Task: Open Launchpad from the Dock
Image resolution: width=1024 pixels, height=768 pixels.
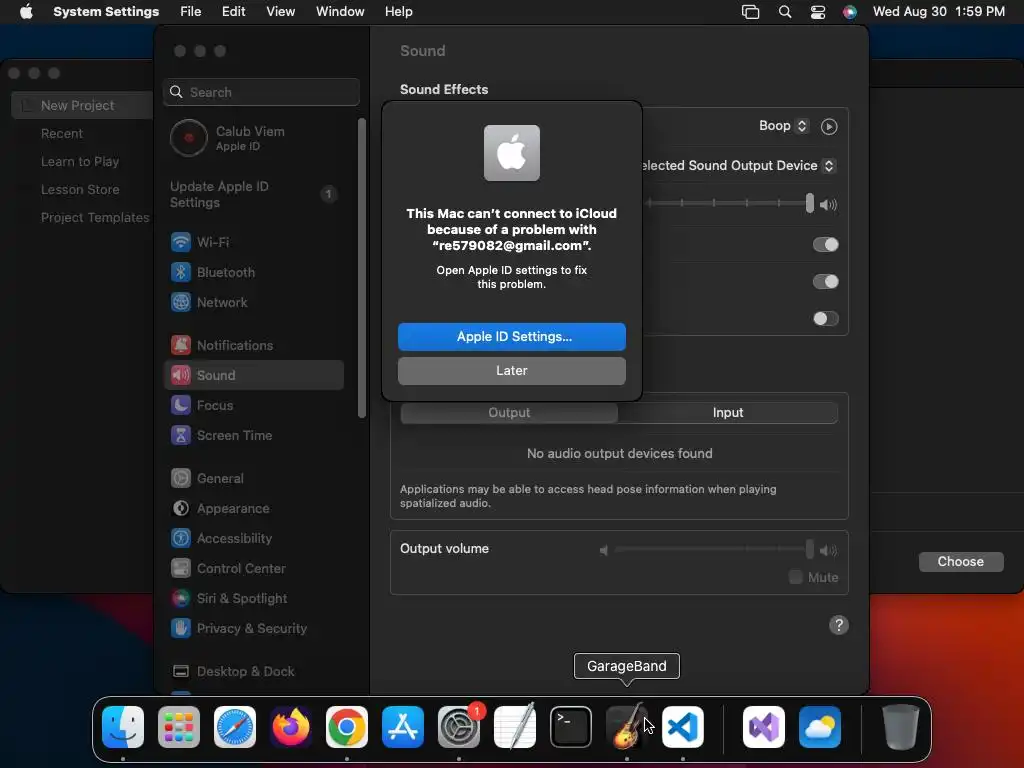Action: click(179, 726)
